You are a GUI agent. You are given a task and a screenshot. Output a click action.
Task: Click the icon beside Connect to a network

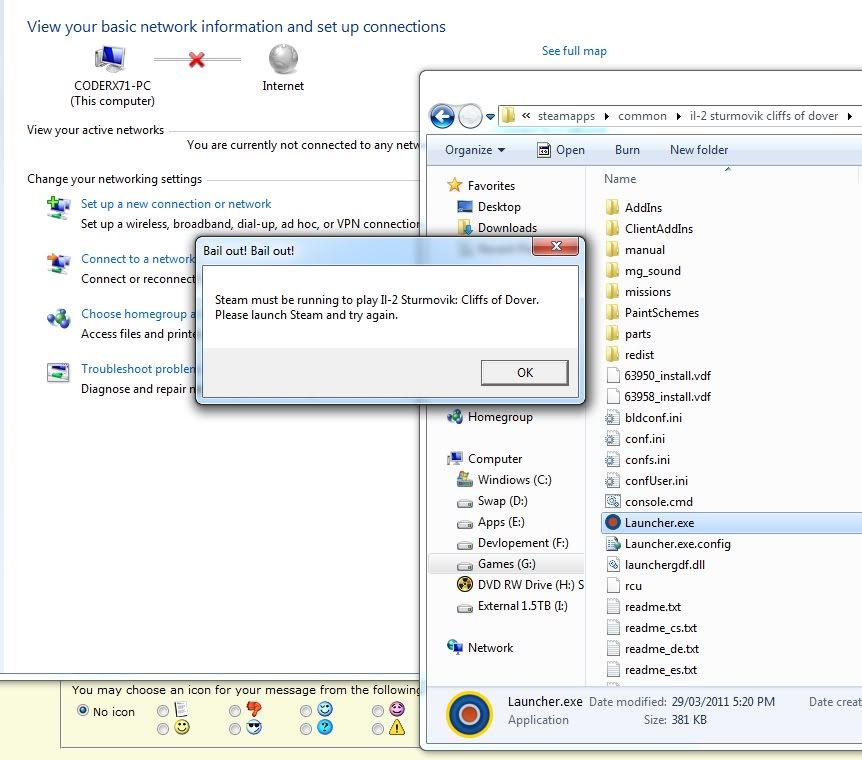(58, 263)
